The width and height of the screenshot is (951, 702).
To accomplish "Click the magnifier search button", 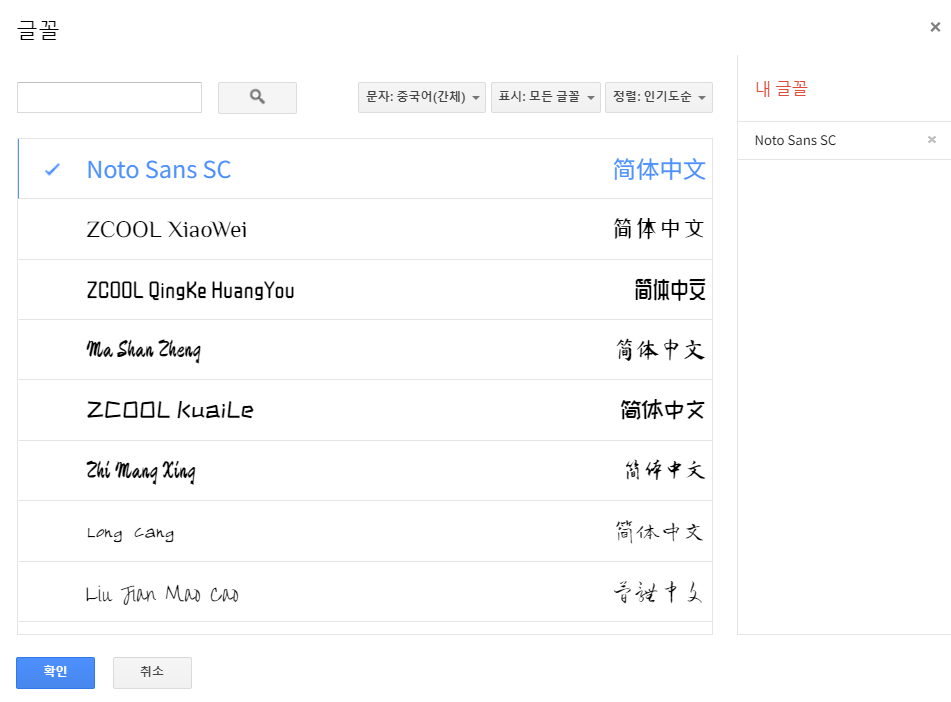I will click(257, 98).
